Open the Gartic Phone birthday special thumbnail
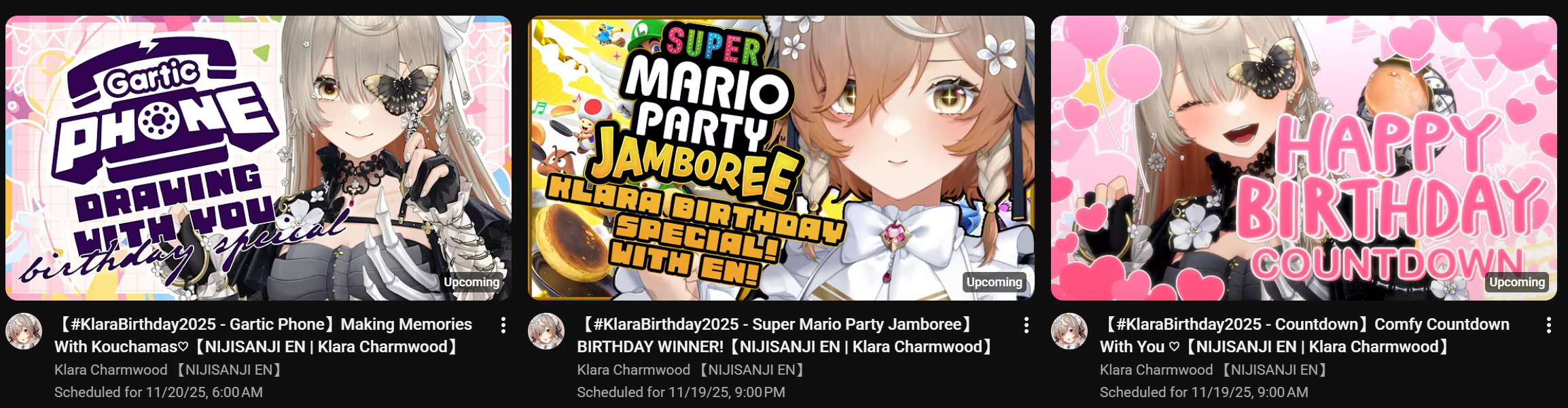 coord(258,158)
